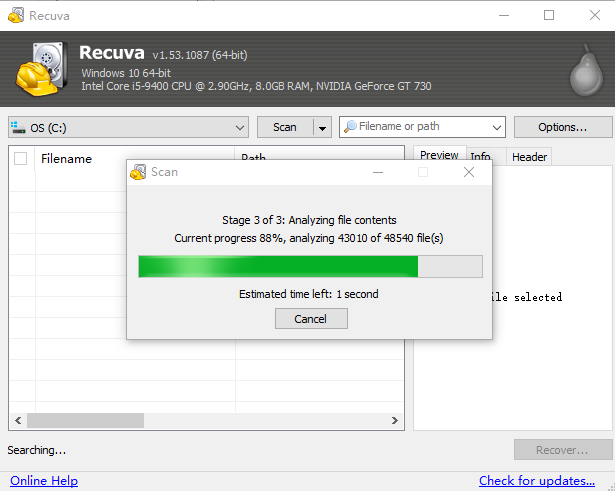This screenshot has height=491, width=615.
Task: Click the OS (C:) drive icon
Action: [19, 127]
